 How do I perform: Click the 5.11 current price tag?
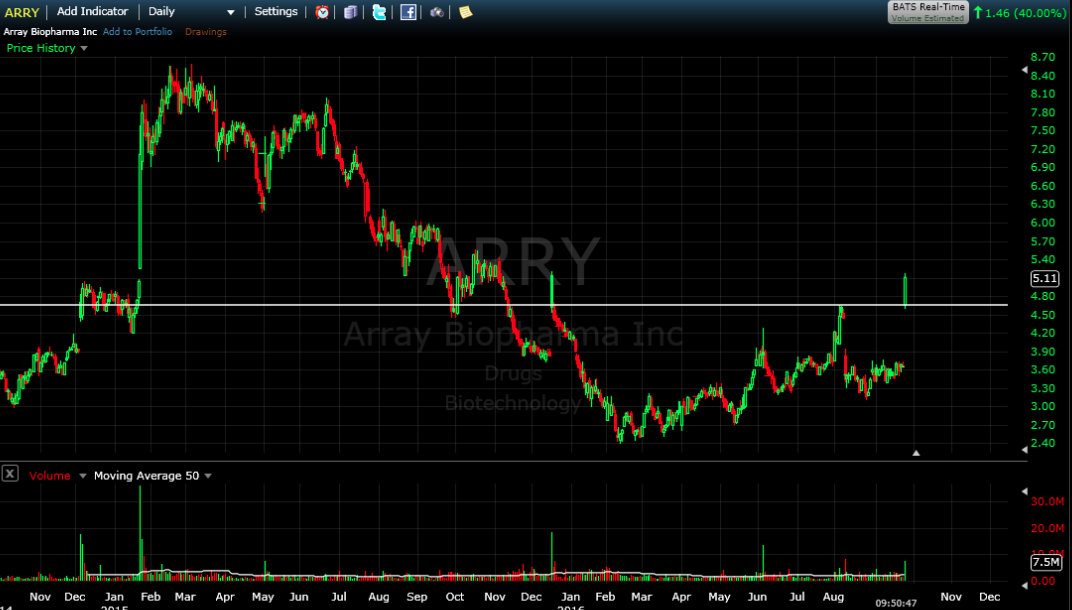pos(1045,278)
